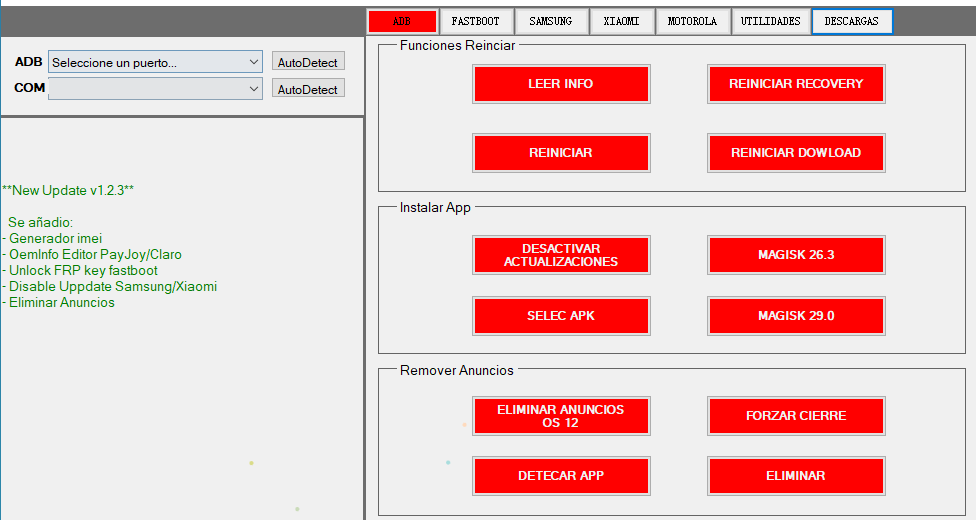976x520 pixels.
Task: Click DESACTIVAR ACTUALIZACIONES button
Action: pyautogui.click(x=561, y=255)
